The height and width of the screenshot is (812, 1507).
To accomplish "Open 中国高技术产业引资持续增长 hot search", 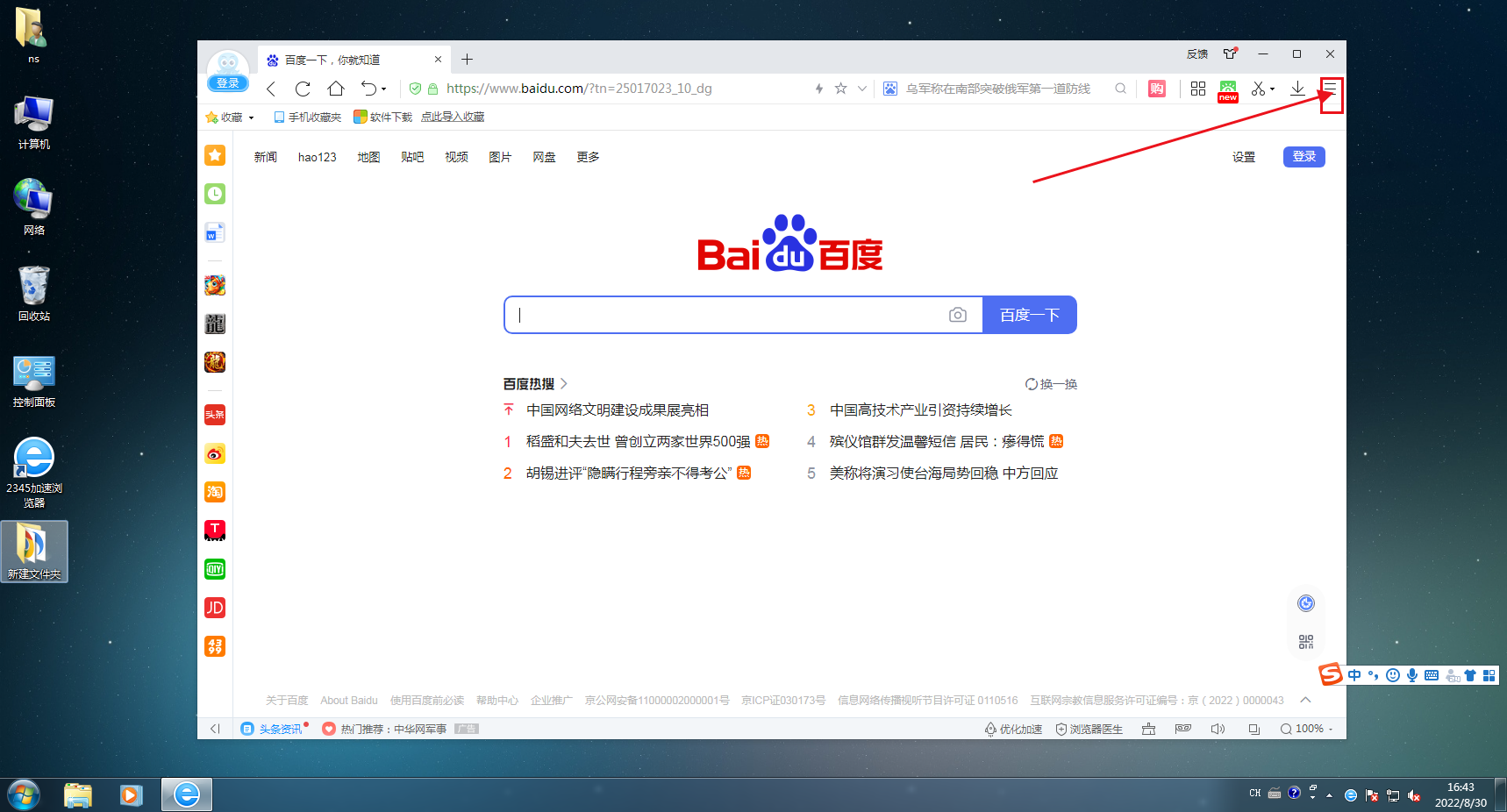I will (x=921, y=410).
